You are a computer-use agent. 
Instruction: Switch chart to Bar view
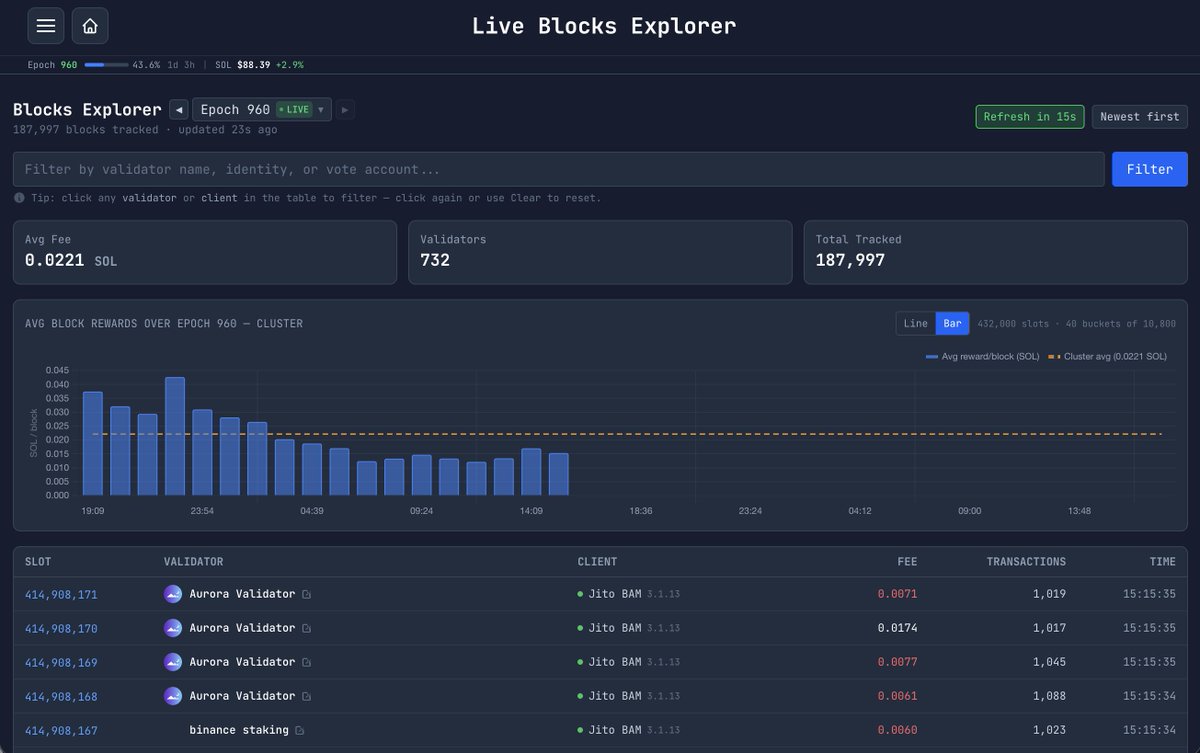point(953,323)
